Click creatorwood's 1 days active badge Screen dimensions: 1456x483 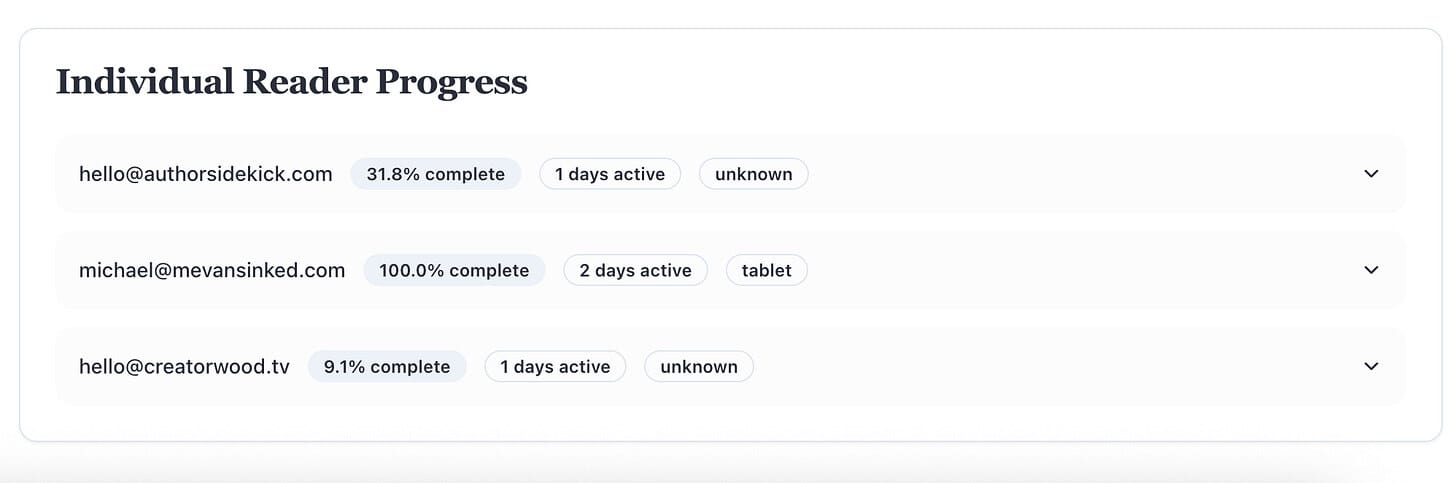tap(555, 366)
